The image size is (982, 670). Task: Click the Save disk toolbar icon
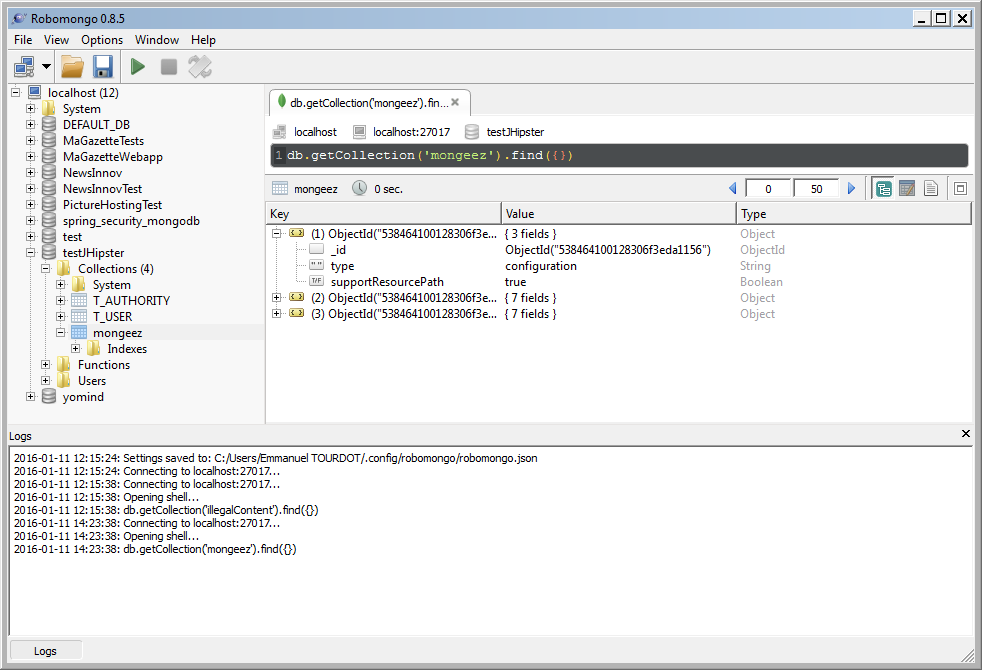[x=103, y=66]
